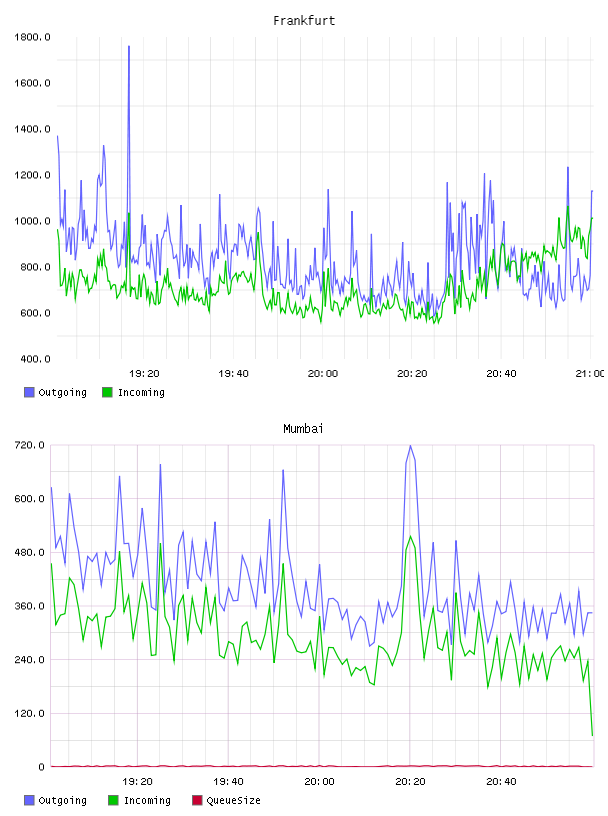This screenshot has height=816, width=608.
Task: Click the Incoming label in Mumbai legend
Action: (147, 801)
